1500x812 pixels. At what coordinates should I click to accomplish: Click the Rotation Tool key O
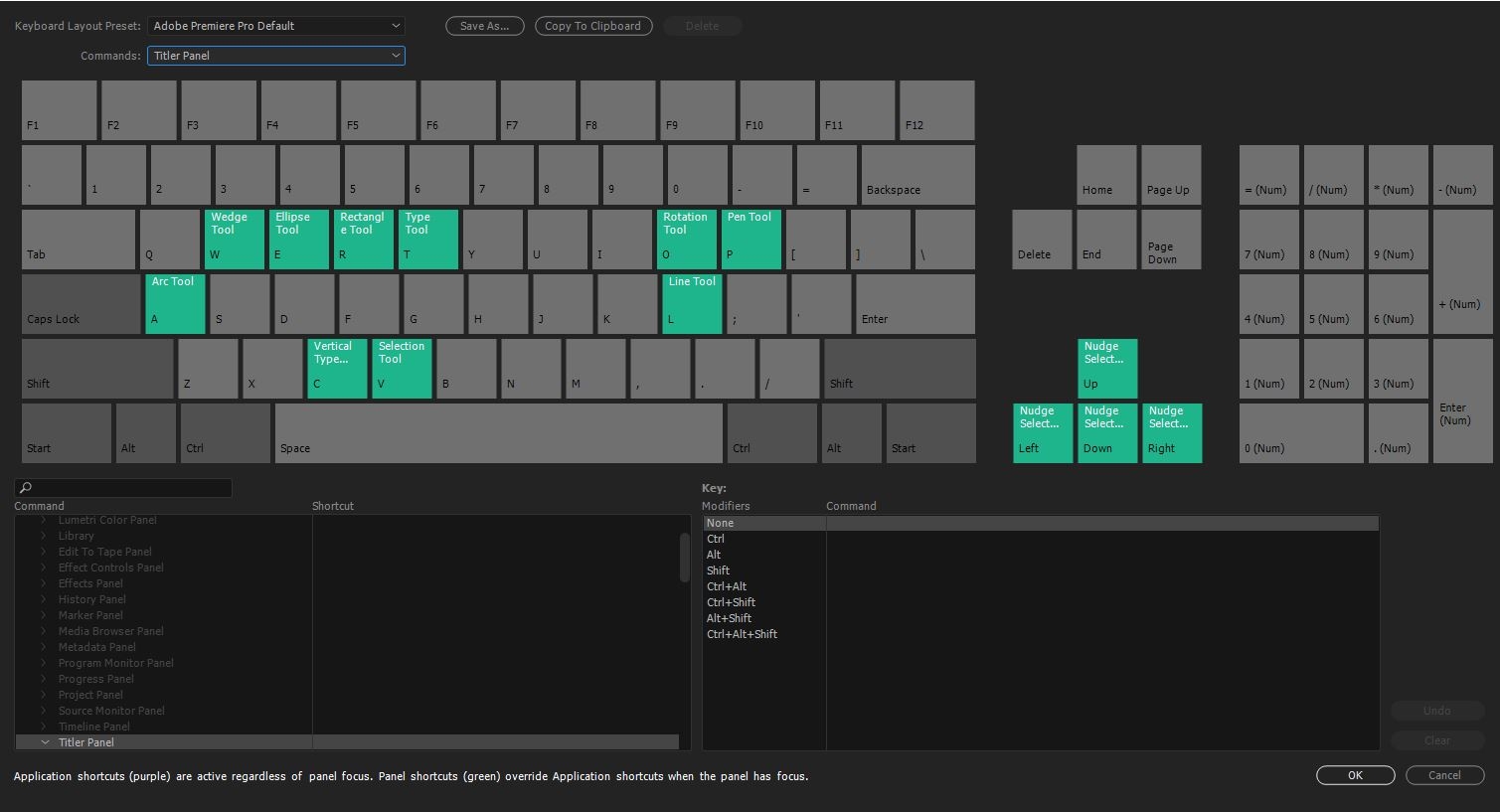point(686,239)
